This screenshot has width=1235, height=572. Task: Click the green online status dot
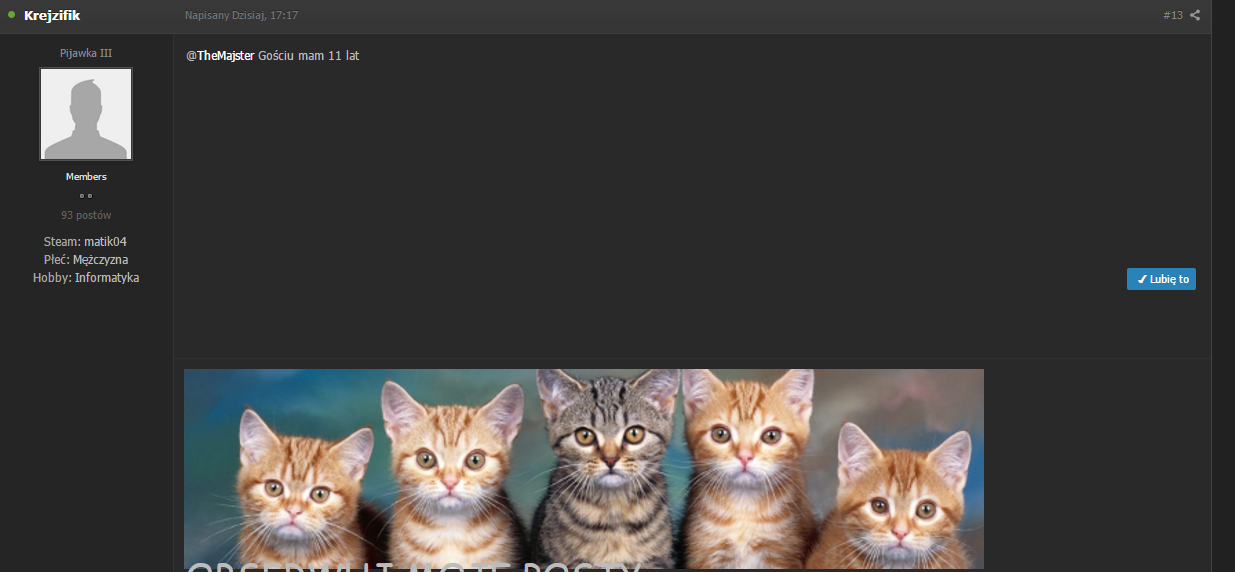click(x=11, y=15)
